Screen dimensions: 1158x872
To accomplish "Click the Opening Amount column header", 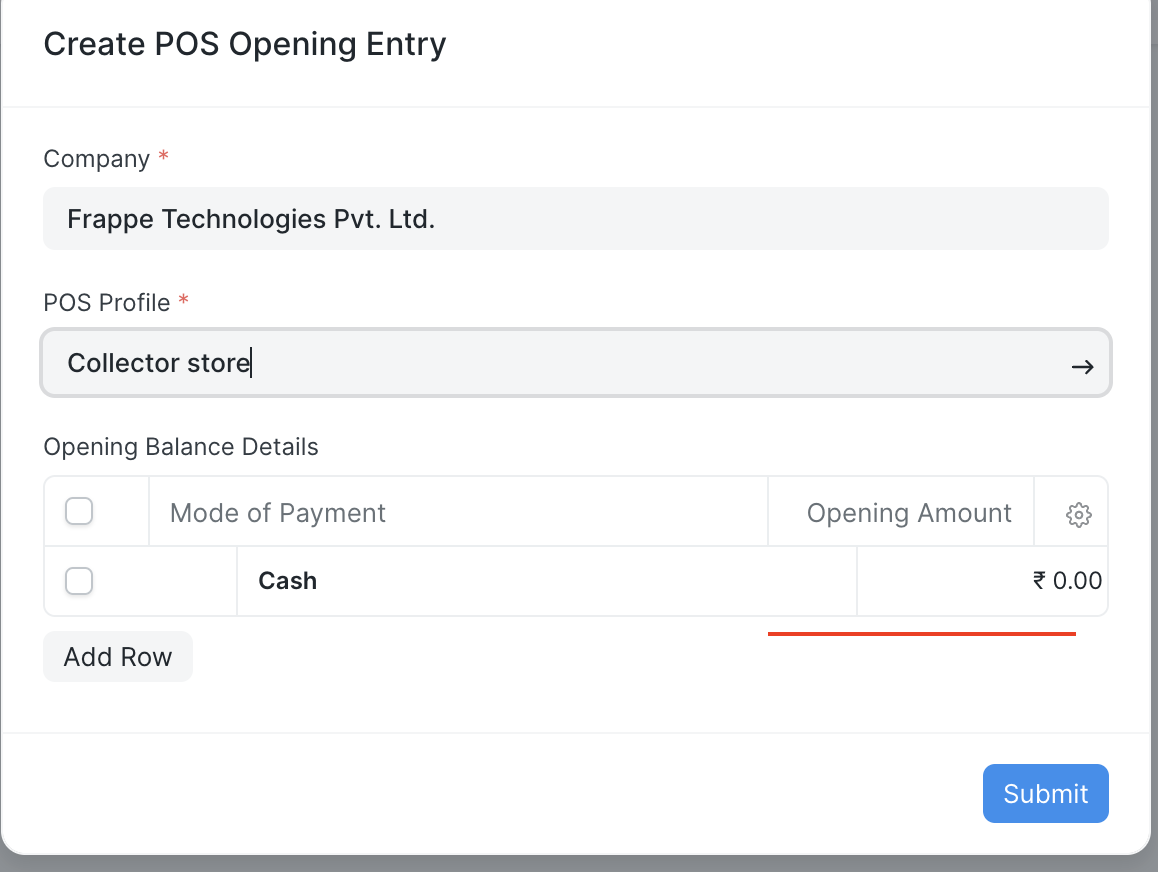I will pyautogui.click(x=908, y=512).
